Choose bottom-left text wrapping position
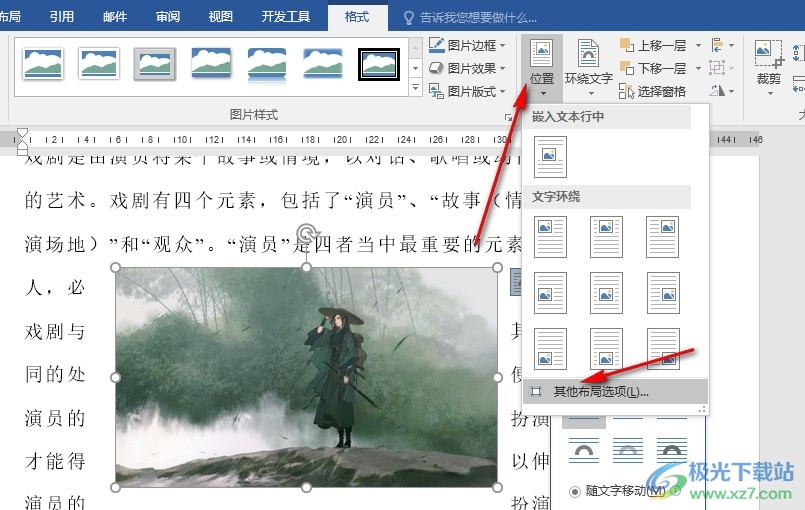805x510 pixels. [x=550, y=349]
